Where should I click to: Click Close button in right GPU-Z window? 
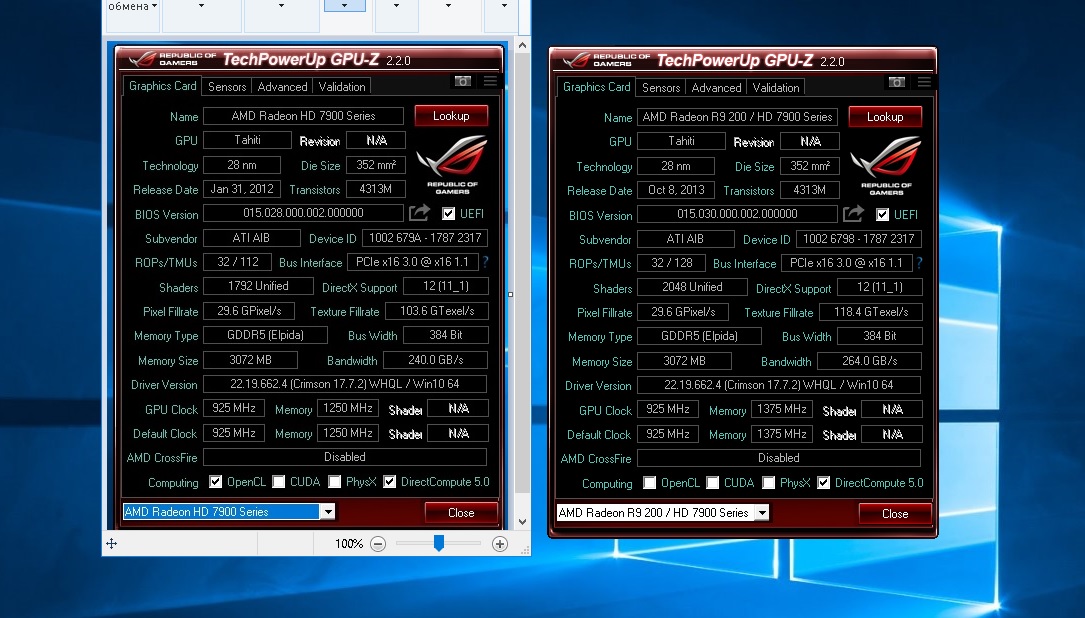point(895,514)
